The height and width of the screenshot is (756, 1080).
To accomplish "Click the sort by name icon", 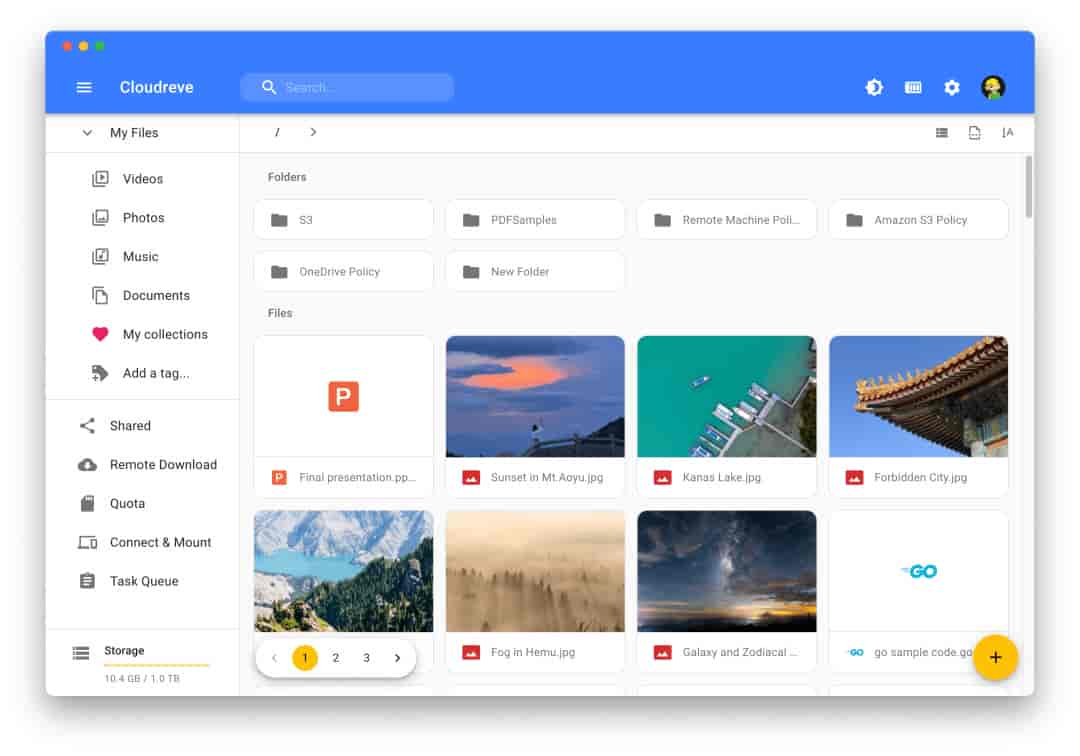I will click(1007, 133).
